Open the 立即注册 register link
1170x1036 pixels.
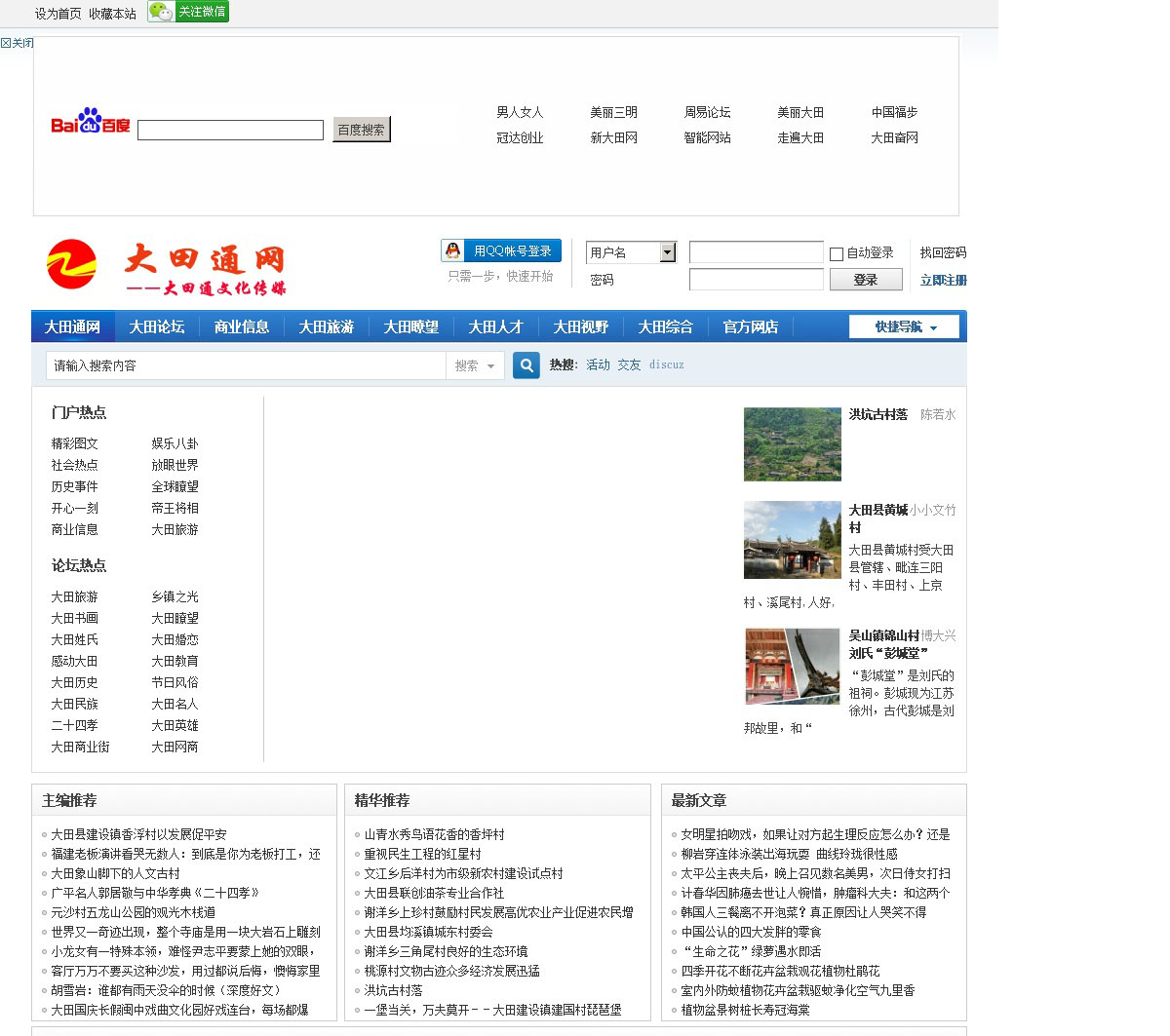[943, 280]
